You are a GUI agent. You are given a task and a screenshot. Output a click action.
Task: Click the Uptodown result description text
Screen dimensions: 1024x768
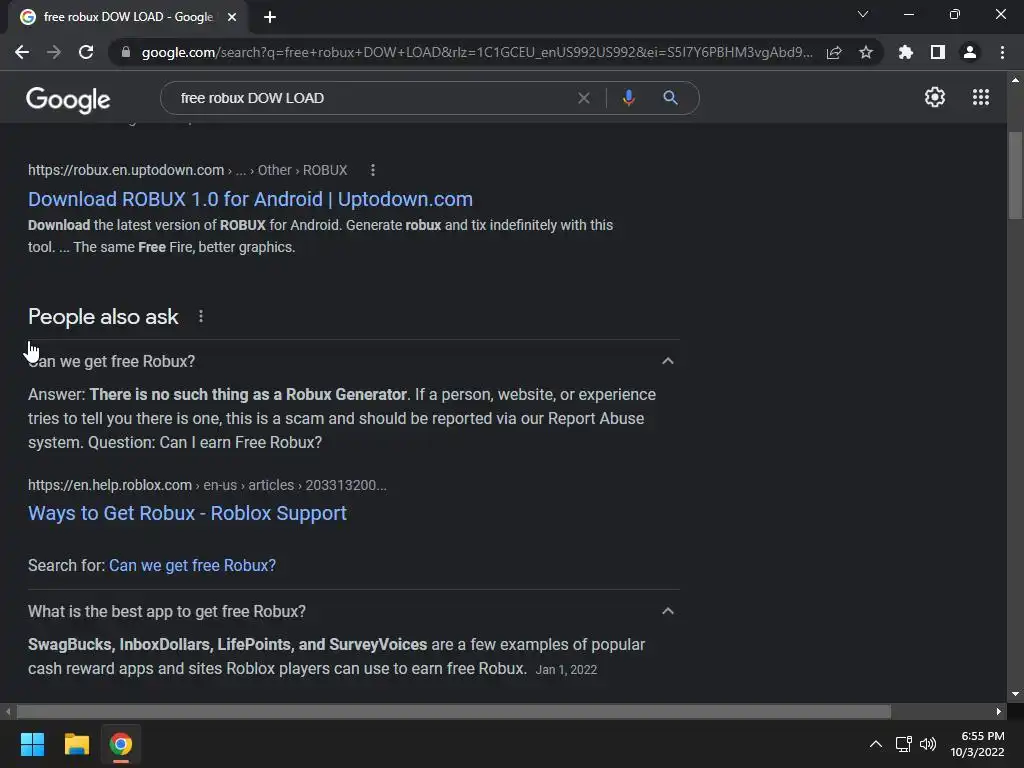point(320,236)
